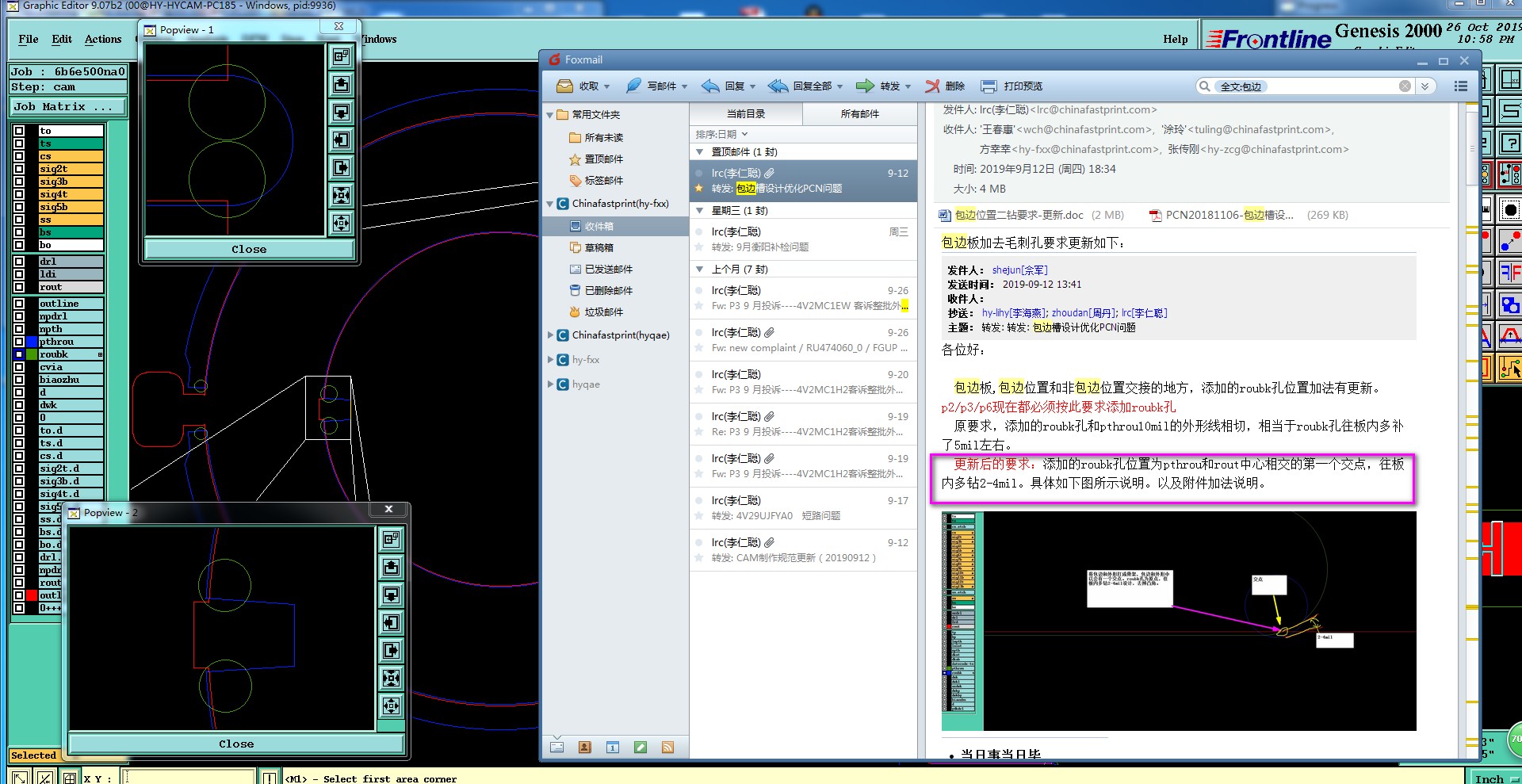1522x784 pixels.
Task: Click Foxmail forward (转发) green arrow icon
Action: 866,86
